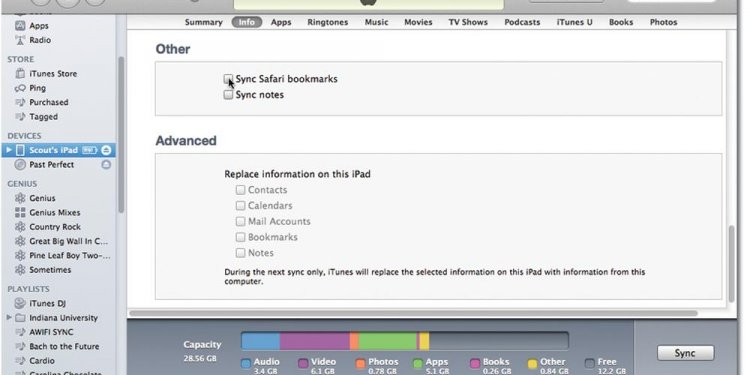Click the 28.56 GB capacity value
The image size is (750, 375).
[x=199, y=358]
